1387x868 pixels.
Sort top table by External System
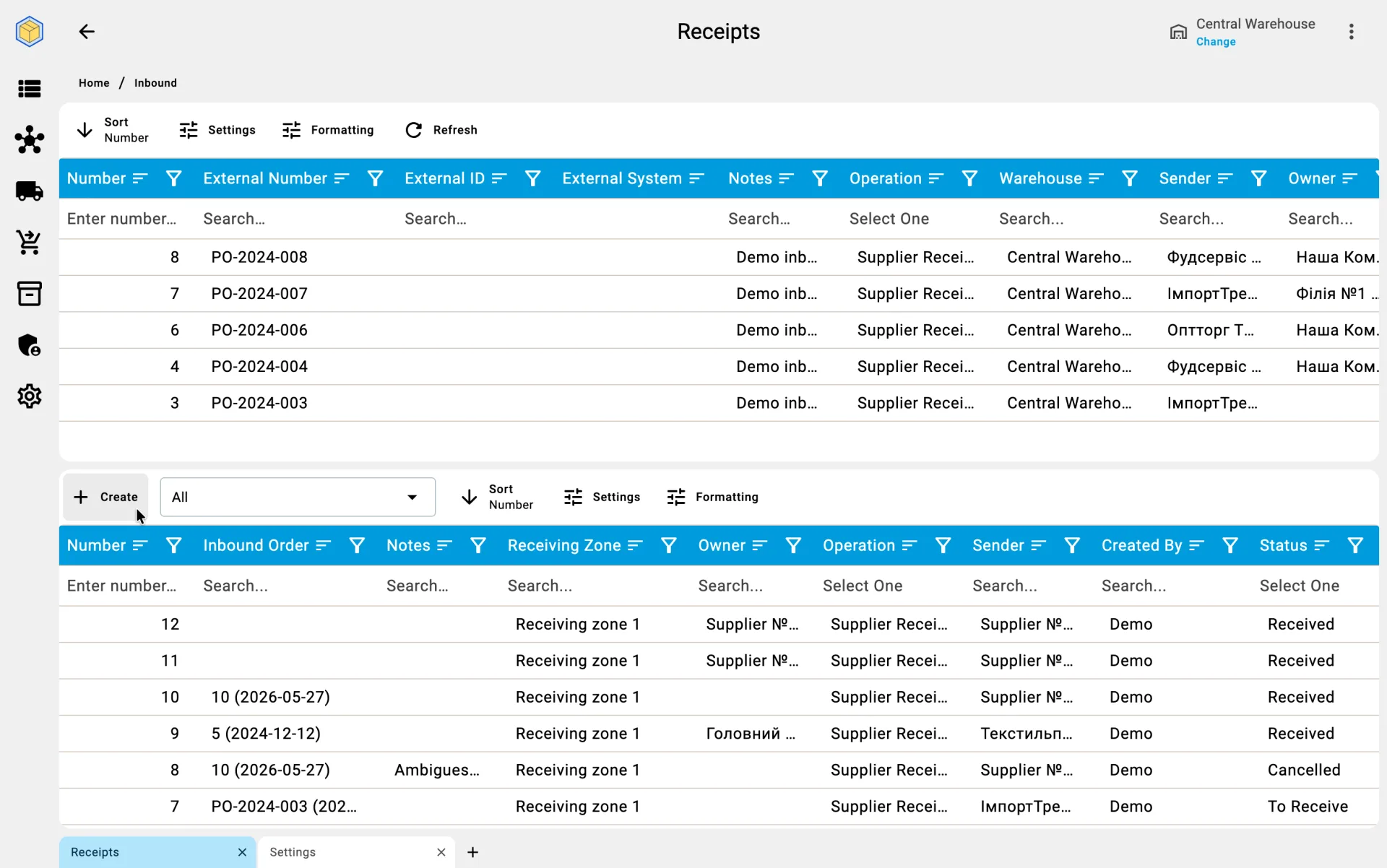(x=696, y=178)
